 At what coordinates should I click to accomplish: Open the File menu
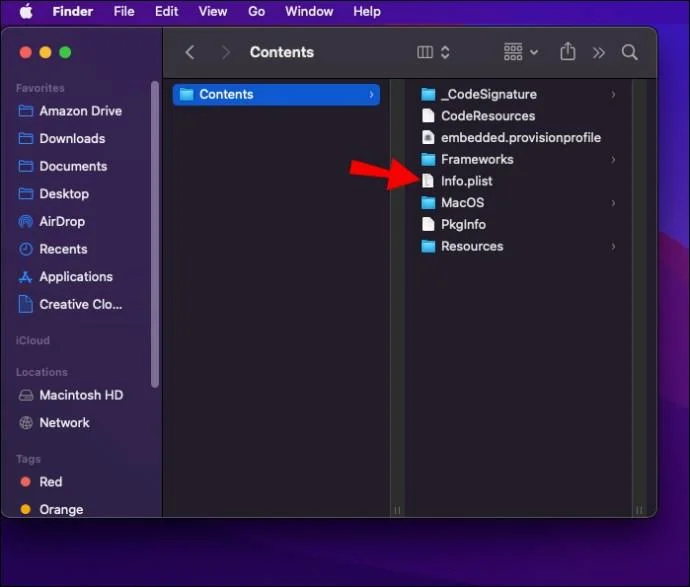pyautogui.click(x=124, y=11)
